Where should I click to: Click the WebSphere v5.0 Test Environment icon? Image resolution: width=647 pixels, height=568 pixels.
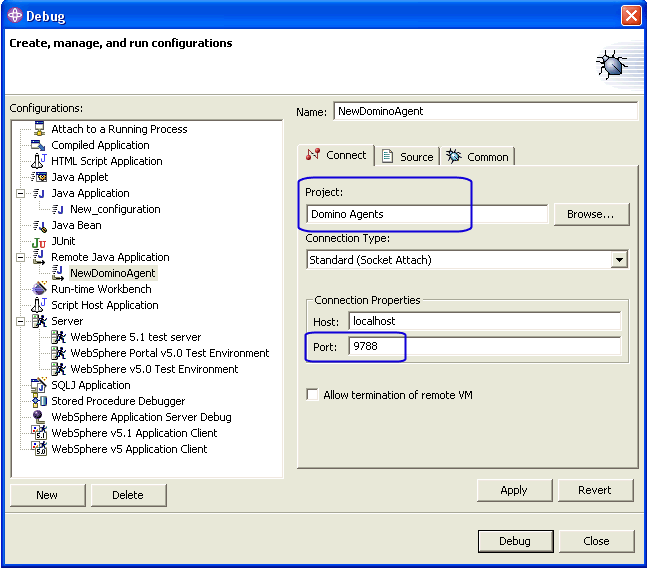(59, 369)
